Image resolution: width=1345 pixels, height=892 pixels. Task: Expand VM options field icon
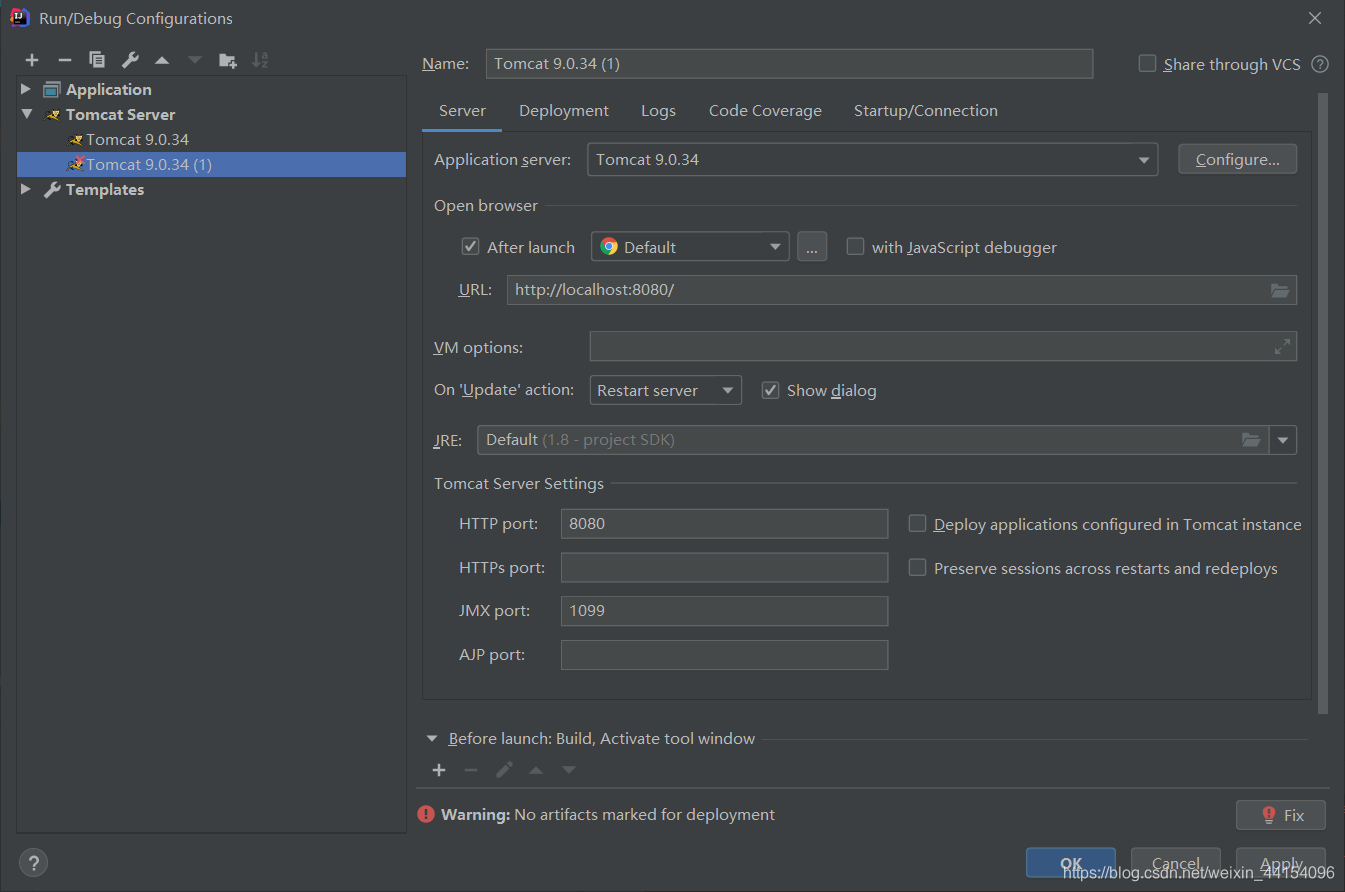tap(1282, 347)
